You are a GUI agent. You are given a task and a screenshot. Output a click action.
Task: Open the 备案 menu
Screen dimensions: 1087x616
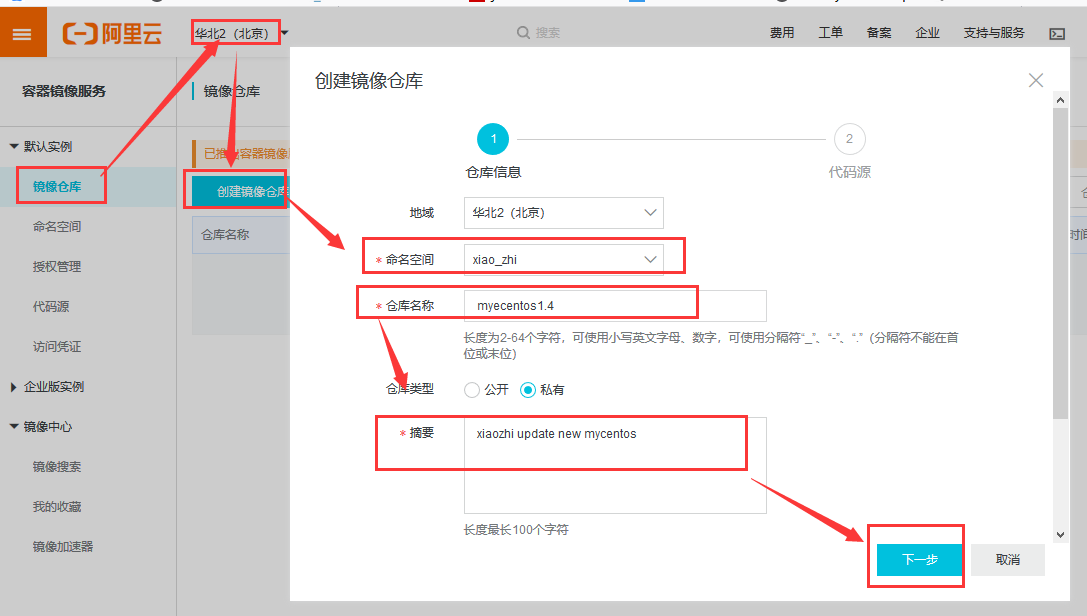coord(879,33)
